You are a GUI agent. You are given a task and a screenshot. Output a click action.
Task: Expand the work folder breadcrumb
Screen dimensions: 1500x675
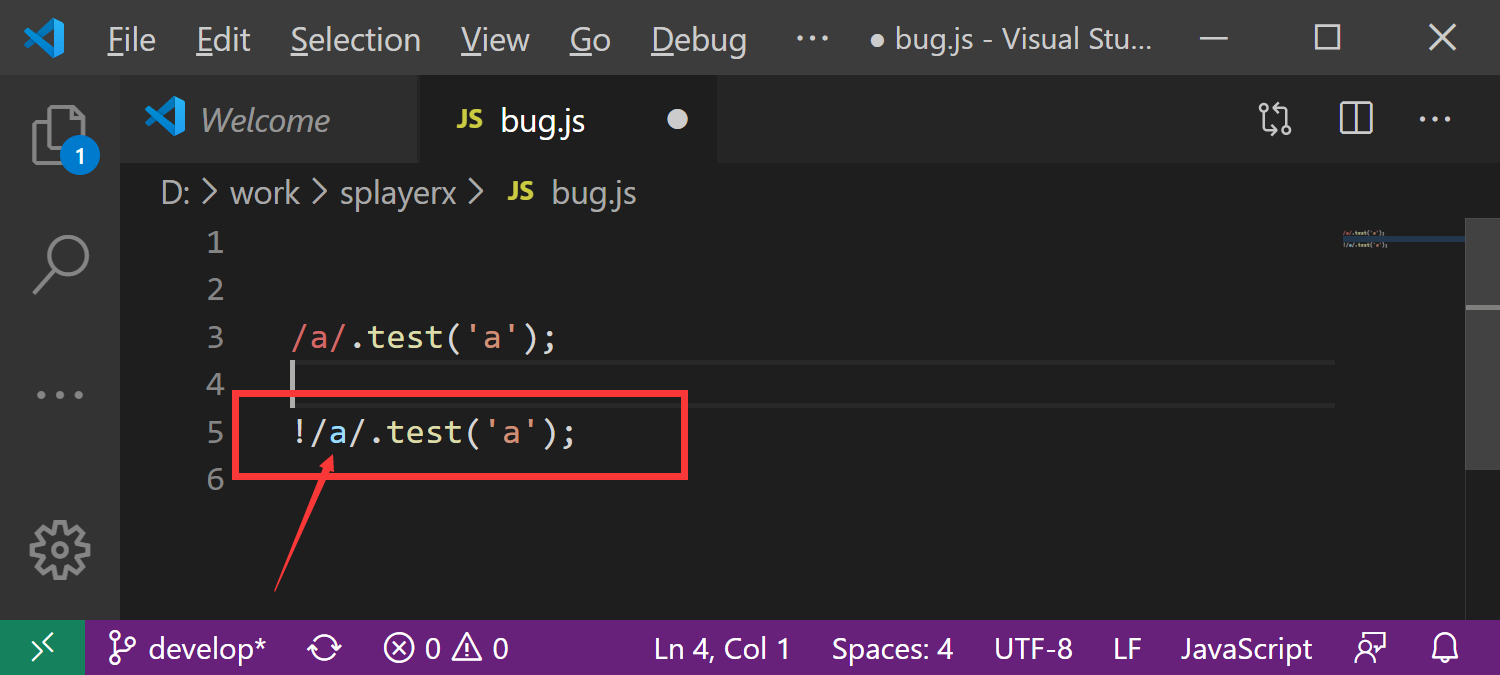[264, 192]
